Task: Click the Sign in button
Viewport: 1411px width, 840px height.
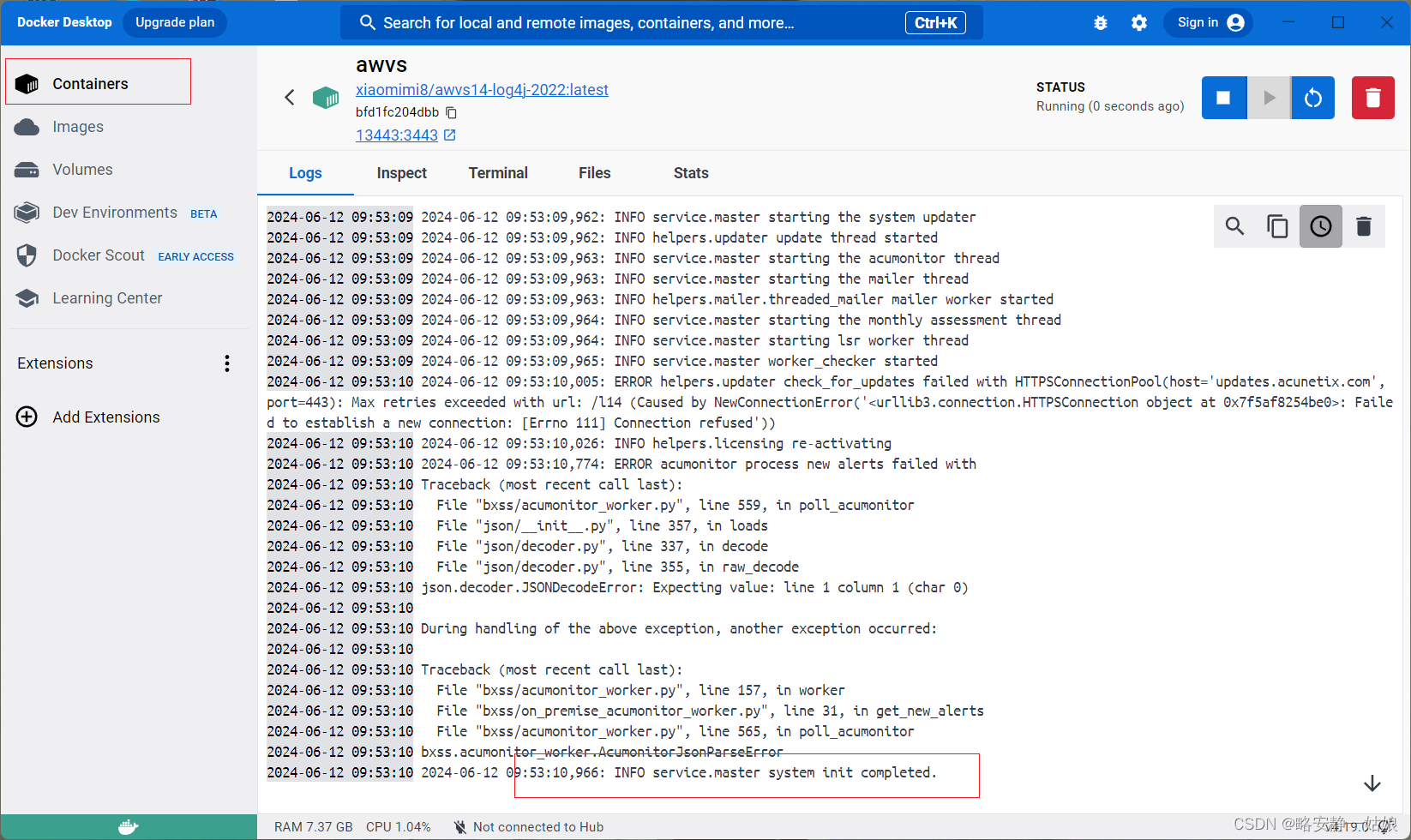Action: (1208, 22)
